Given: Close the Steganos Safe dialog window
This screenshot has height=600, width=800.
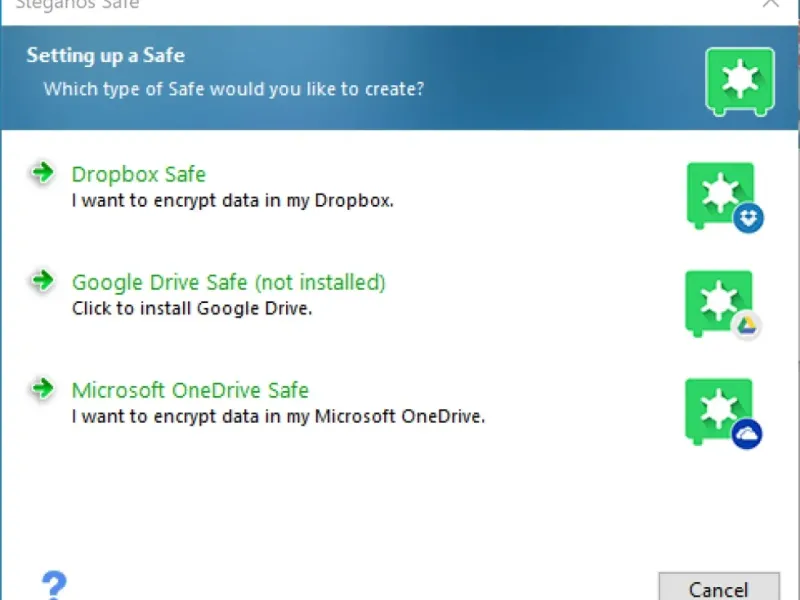Looking at the screenshot, I should tap(770, 4).
